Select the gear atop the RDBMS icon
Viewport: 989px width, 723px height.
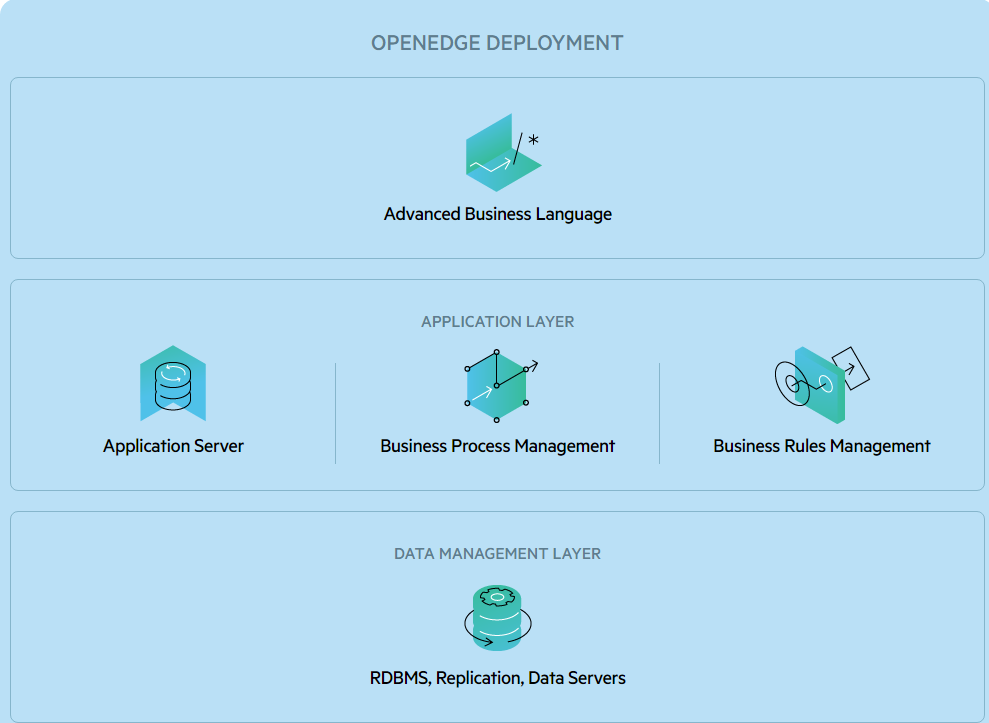pyautogui.click(x=498, y=597)
